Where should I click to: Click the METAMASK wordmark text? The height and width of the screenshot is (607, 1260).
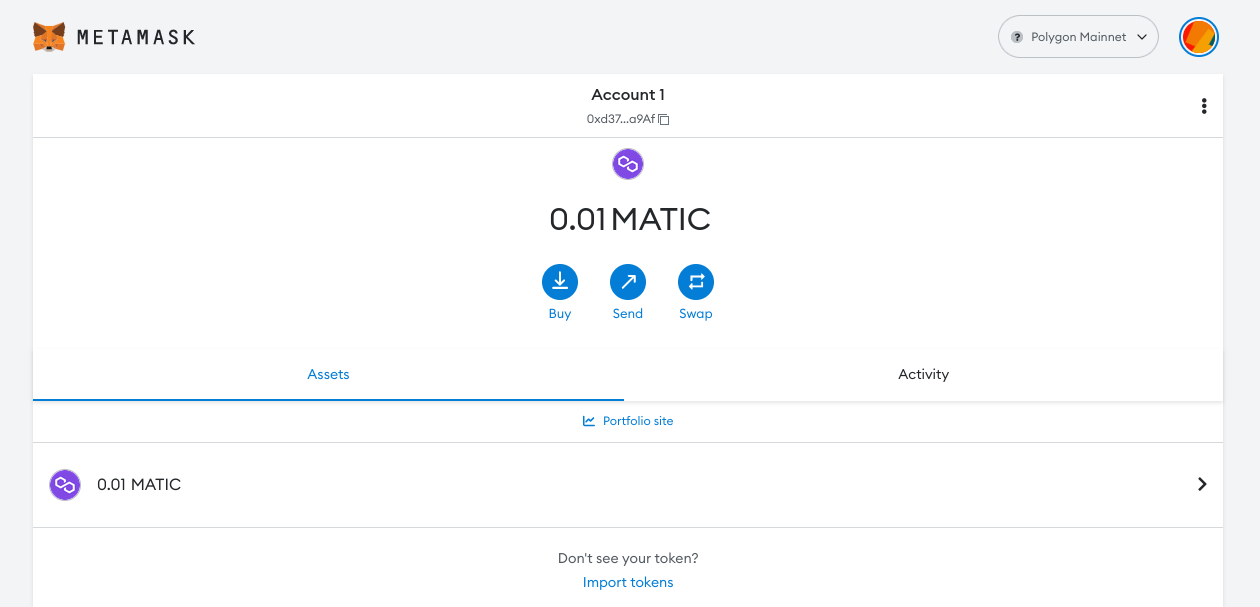(x=136, y=37)
